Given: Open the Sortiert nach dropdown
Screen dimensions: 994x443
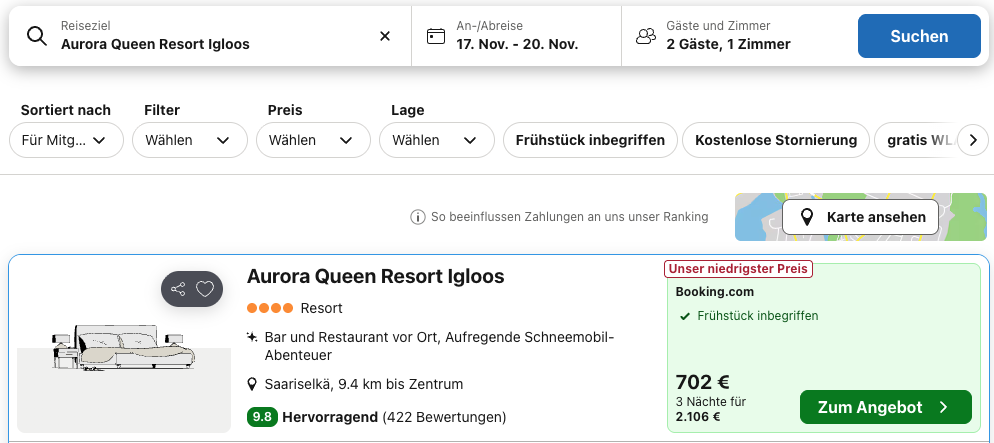Looking at the screenshot, I should [x=66, y=140].
